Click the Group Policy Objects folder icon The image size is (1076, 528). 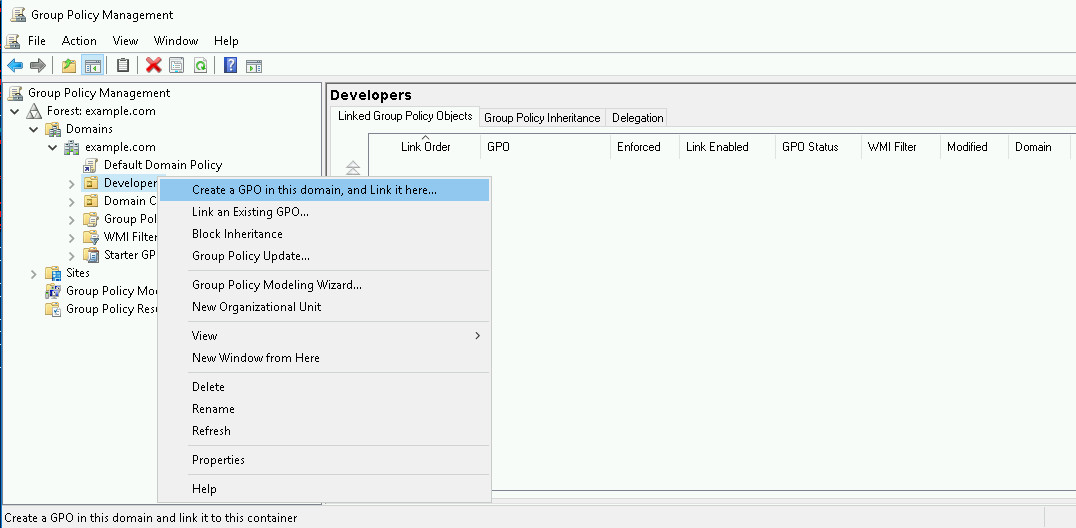click(91, 219)
